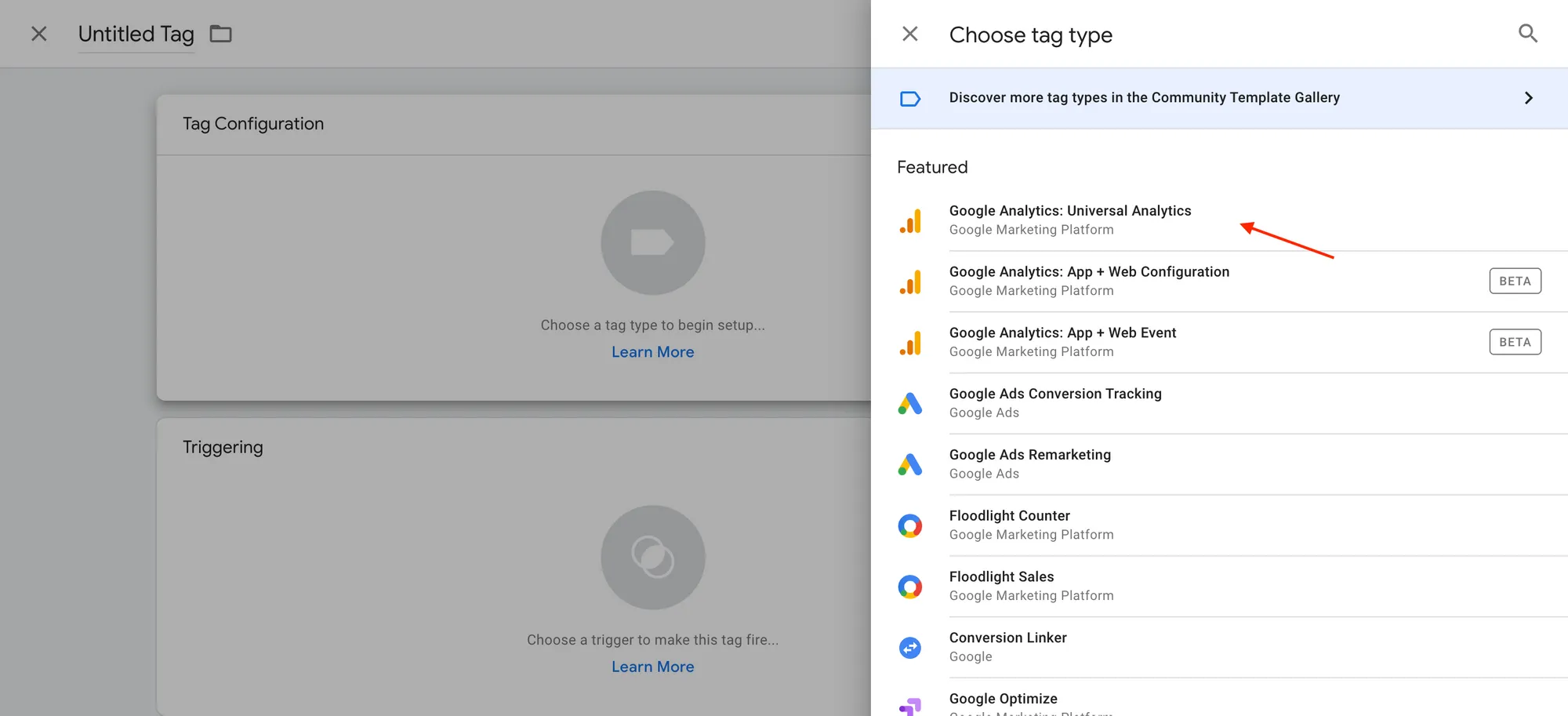1568x716 pixels.
Task: Click the Triggering card header
Action: click(x=223, y=447)
